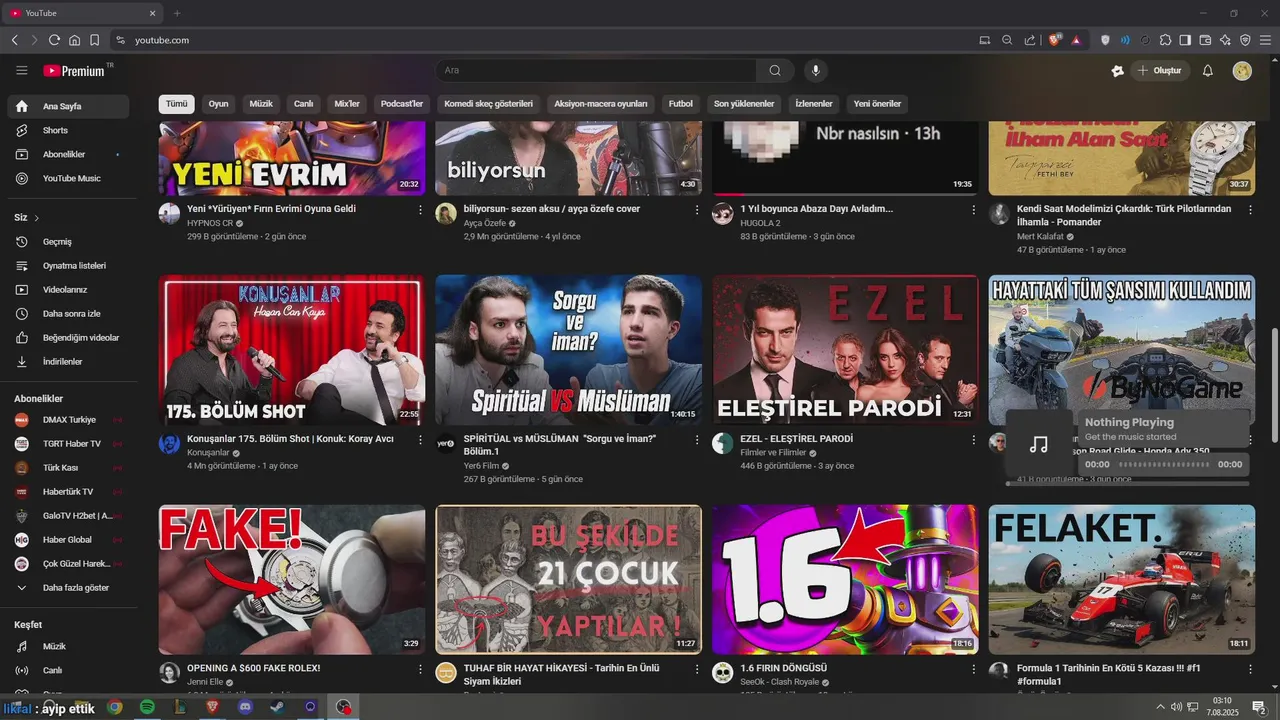Start voice search with microphone icon
This screenshot has height=720, width=1280.
[x=816, y=70]
